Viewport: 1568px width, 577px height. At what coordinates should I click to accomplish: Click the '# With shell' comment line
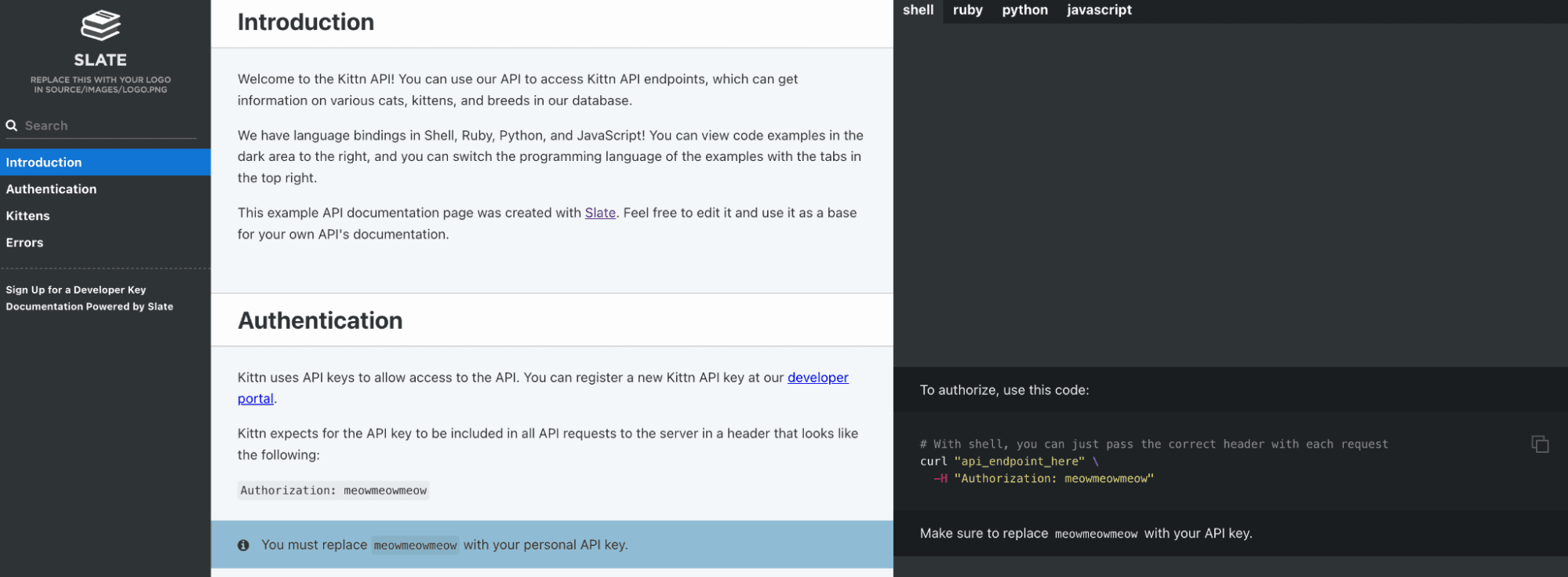click(1154, 444)
